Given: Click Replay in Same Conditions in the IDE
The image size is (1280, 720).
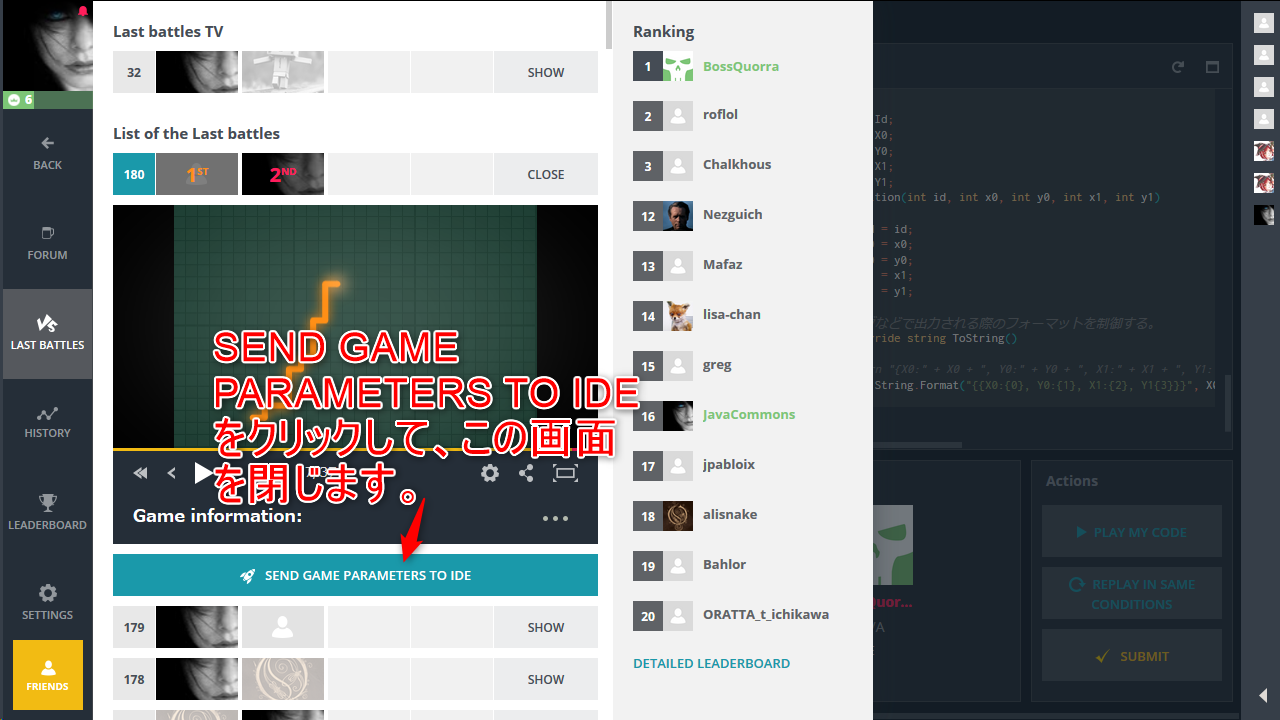Looking at the screenshot, I should tap(1132, 594).
